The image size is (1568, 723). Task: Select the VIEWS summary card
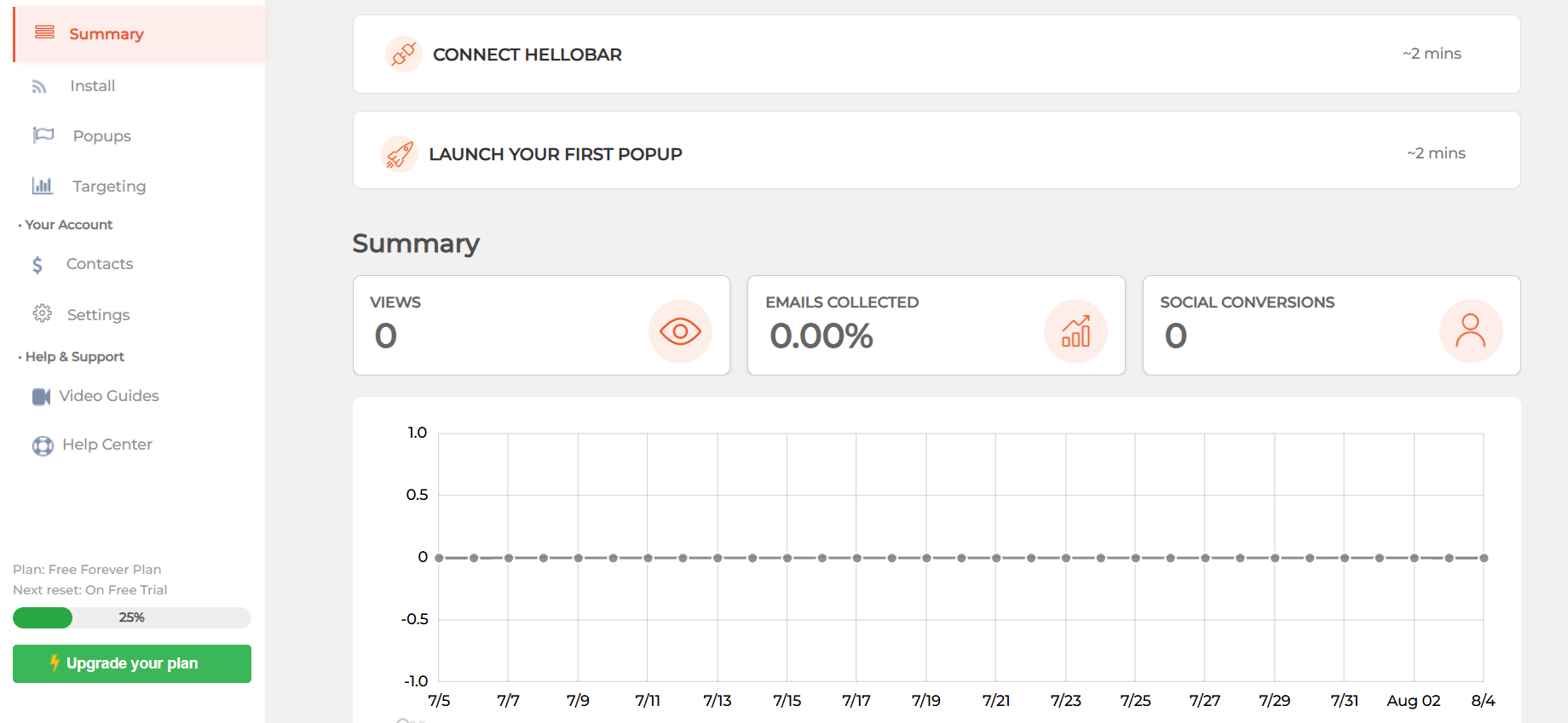click(541, 325)
